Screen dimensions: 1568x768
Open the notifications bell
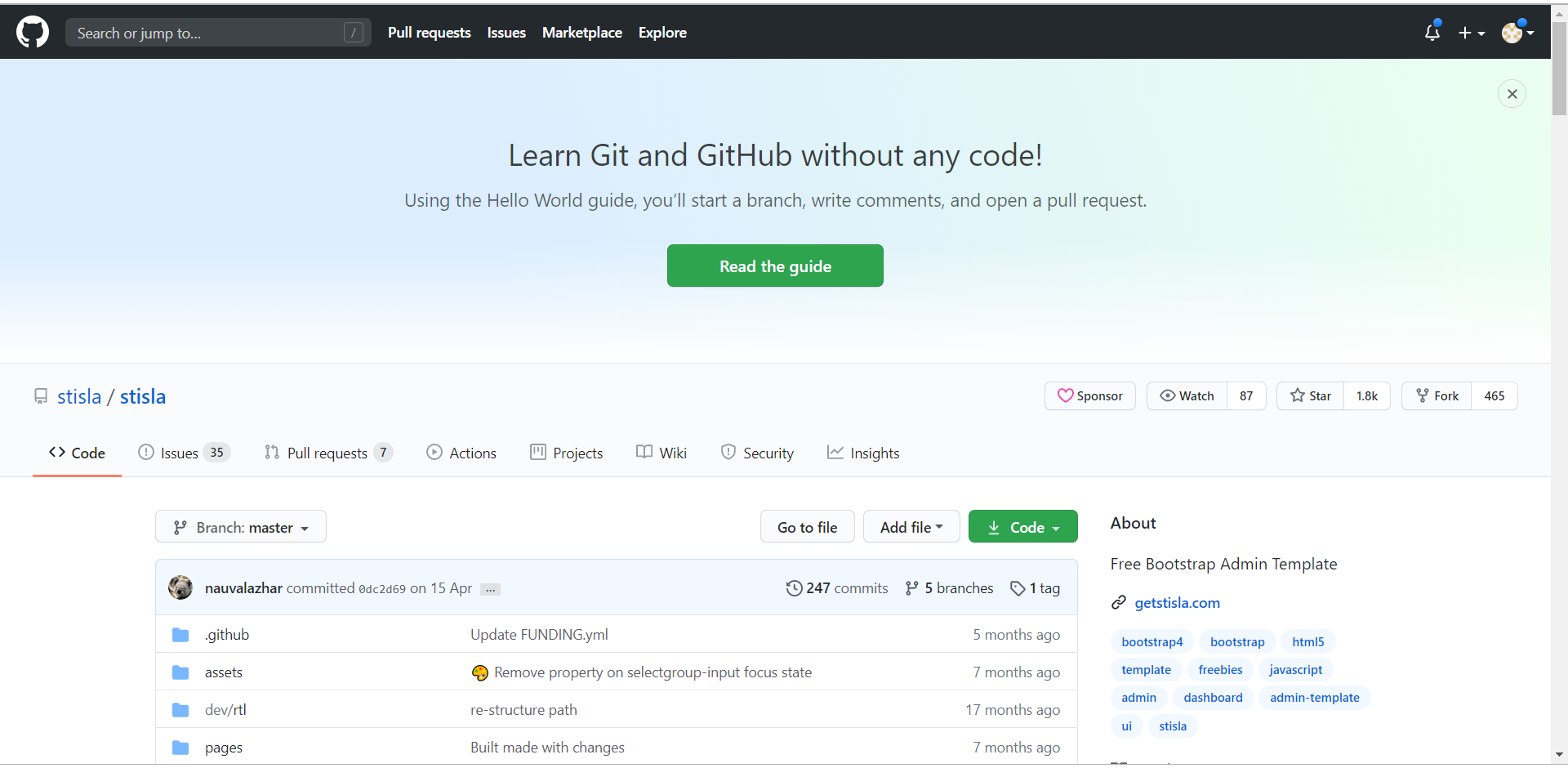(1432, 32)
